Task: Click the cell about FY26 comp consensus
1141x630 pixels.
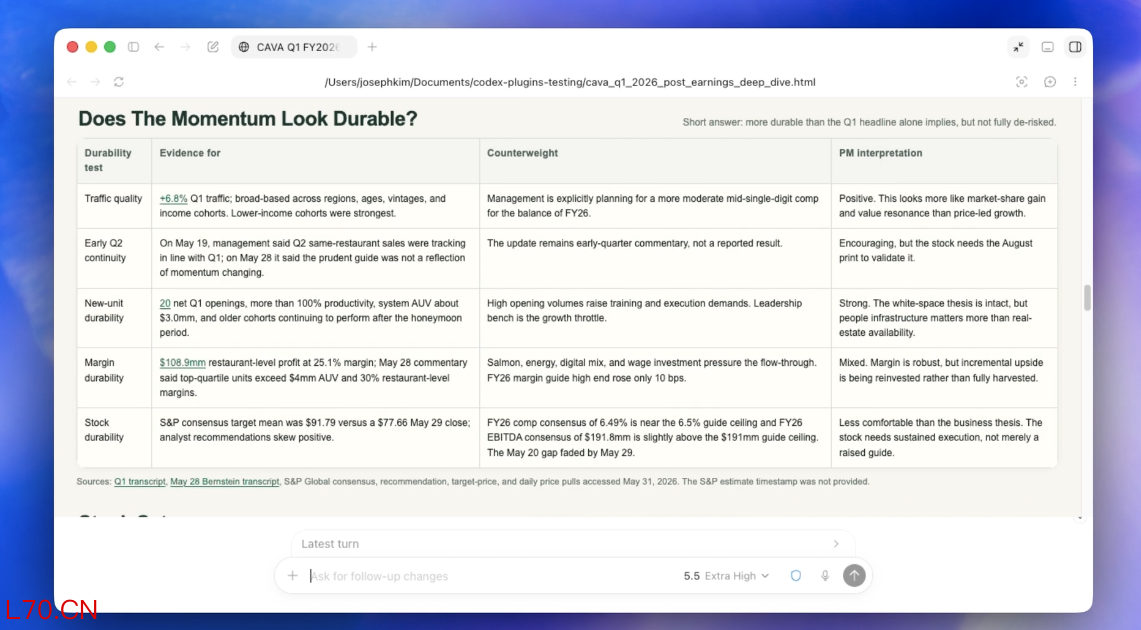Action: 655,437
